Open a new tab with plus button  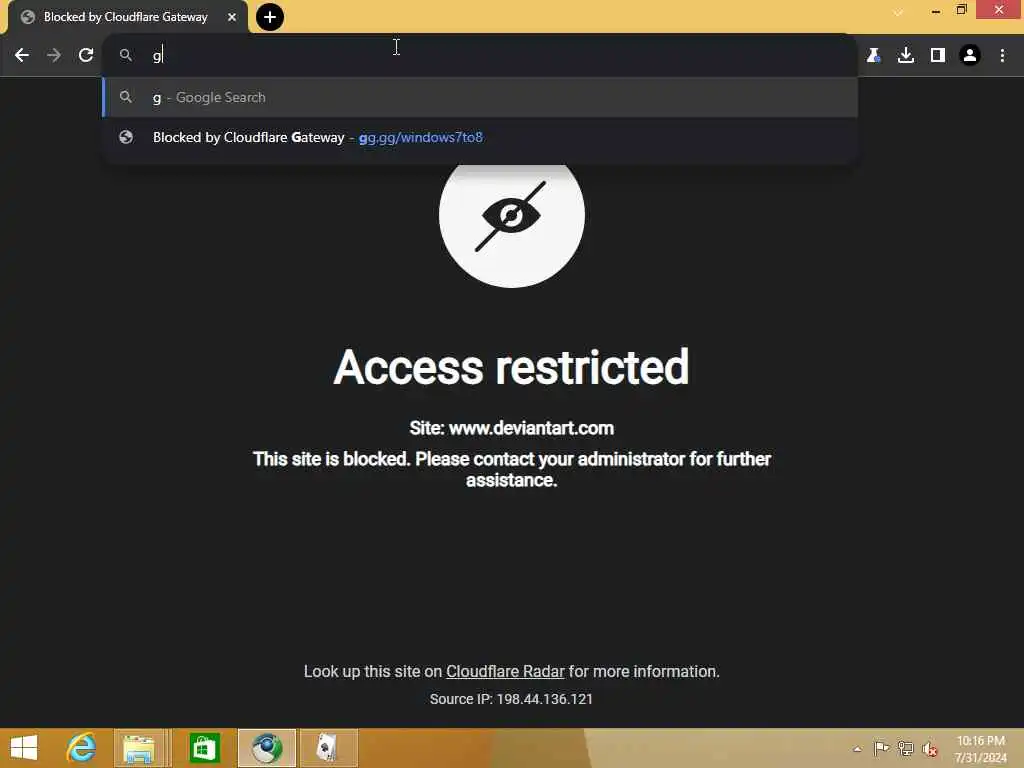pos(270,17)
